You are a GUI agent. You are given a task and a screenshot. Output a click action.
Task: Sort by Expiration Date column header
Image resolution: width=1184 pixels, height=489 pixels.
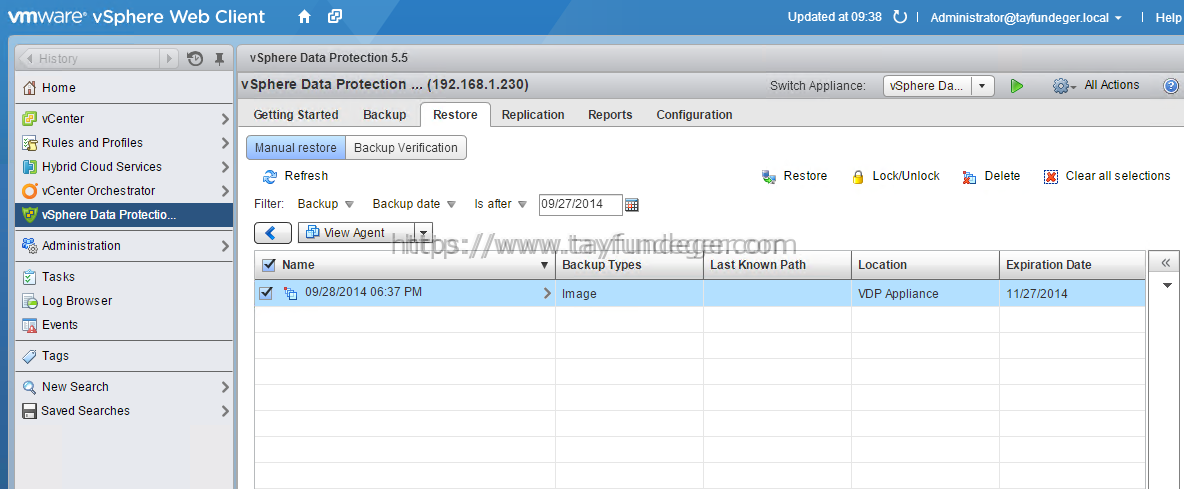click(1072, 265)
